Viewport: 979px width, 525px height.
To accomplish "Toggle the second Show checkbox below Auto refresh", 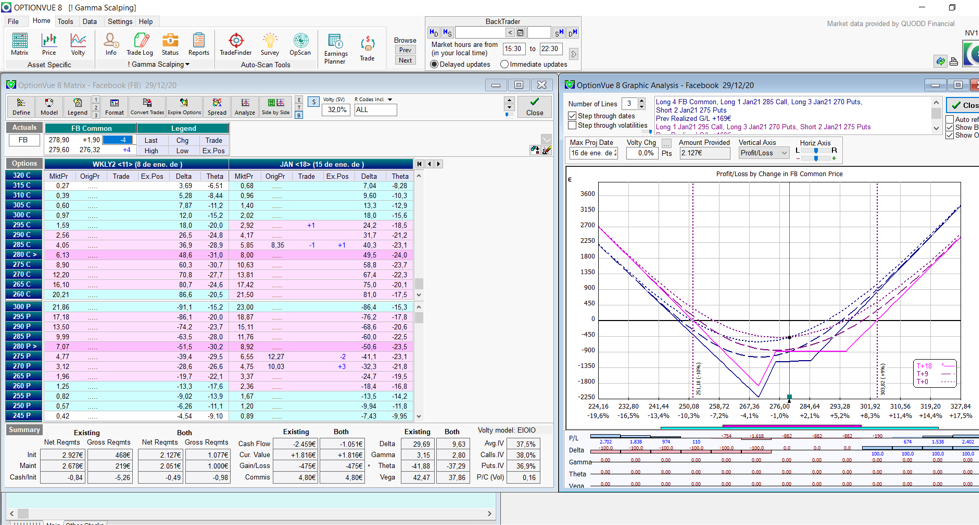I will click(x=950, y=135).
